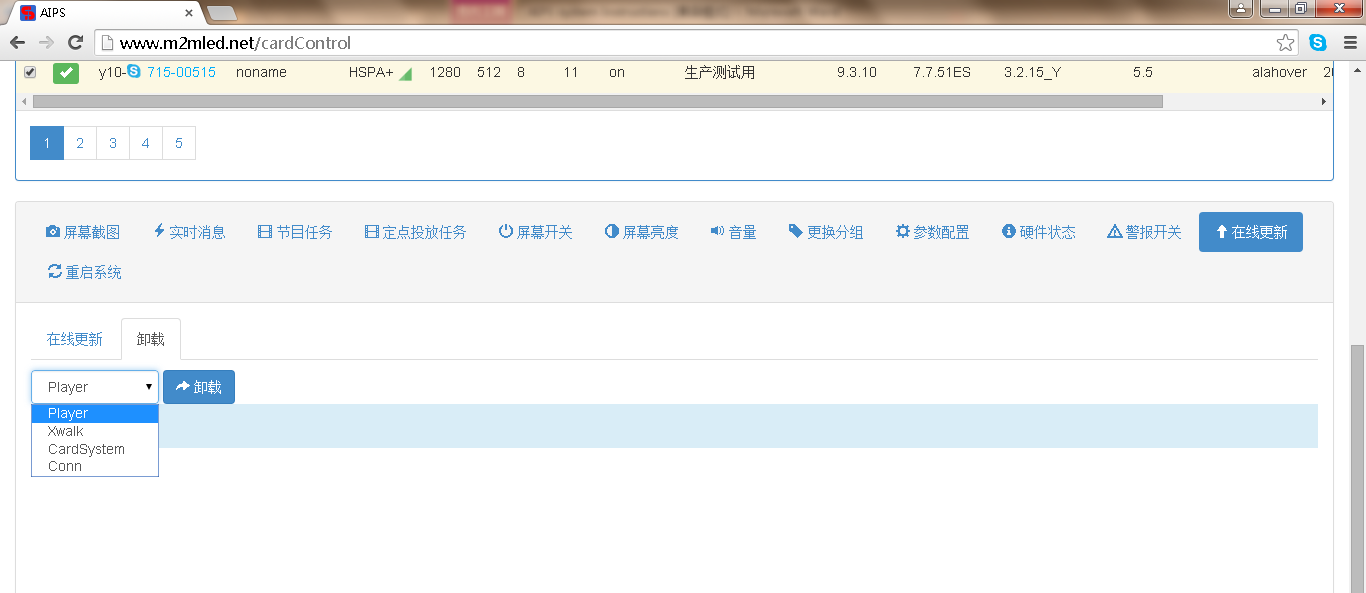
Task: Go to page 5 of the table
Action: pyautogui.click(x=179, y=143)
